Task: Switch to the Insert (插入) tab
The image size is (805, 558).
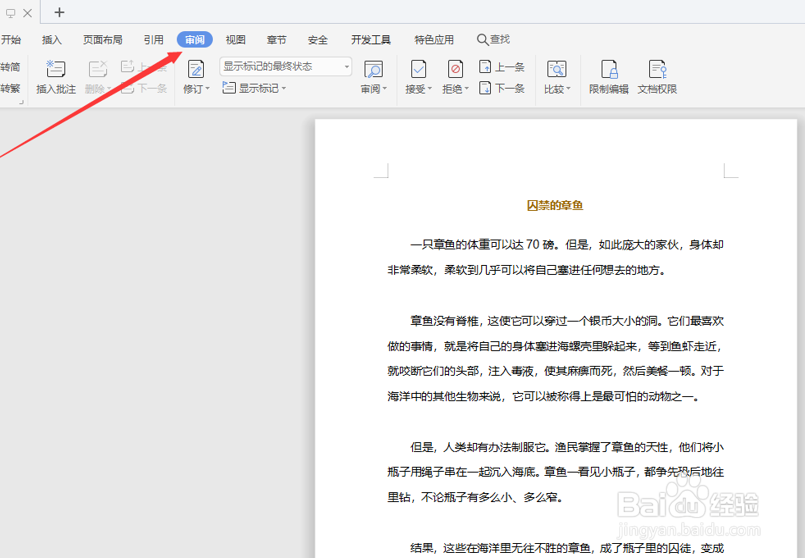Action: point(51,40)
